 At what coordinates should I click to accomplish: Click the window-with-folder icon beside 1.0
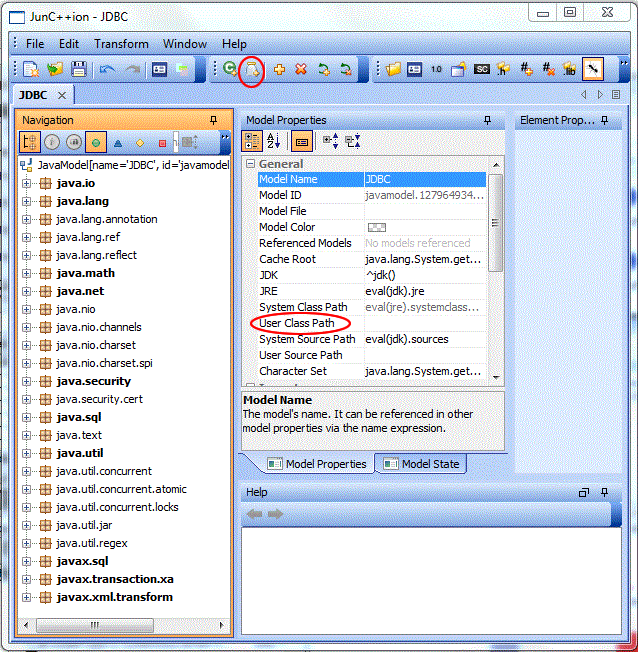click(458, 69)
